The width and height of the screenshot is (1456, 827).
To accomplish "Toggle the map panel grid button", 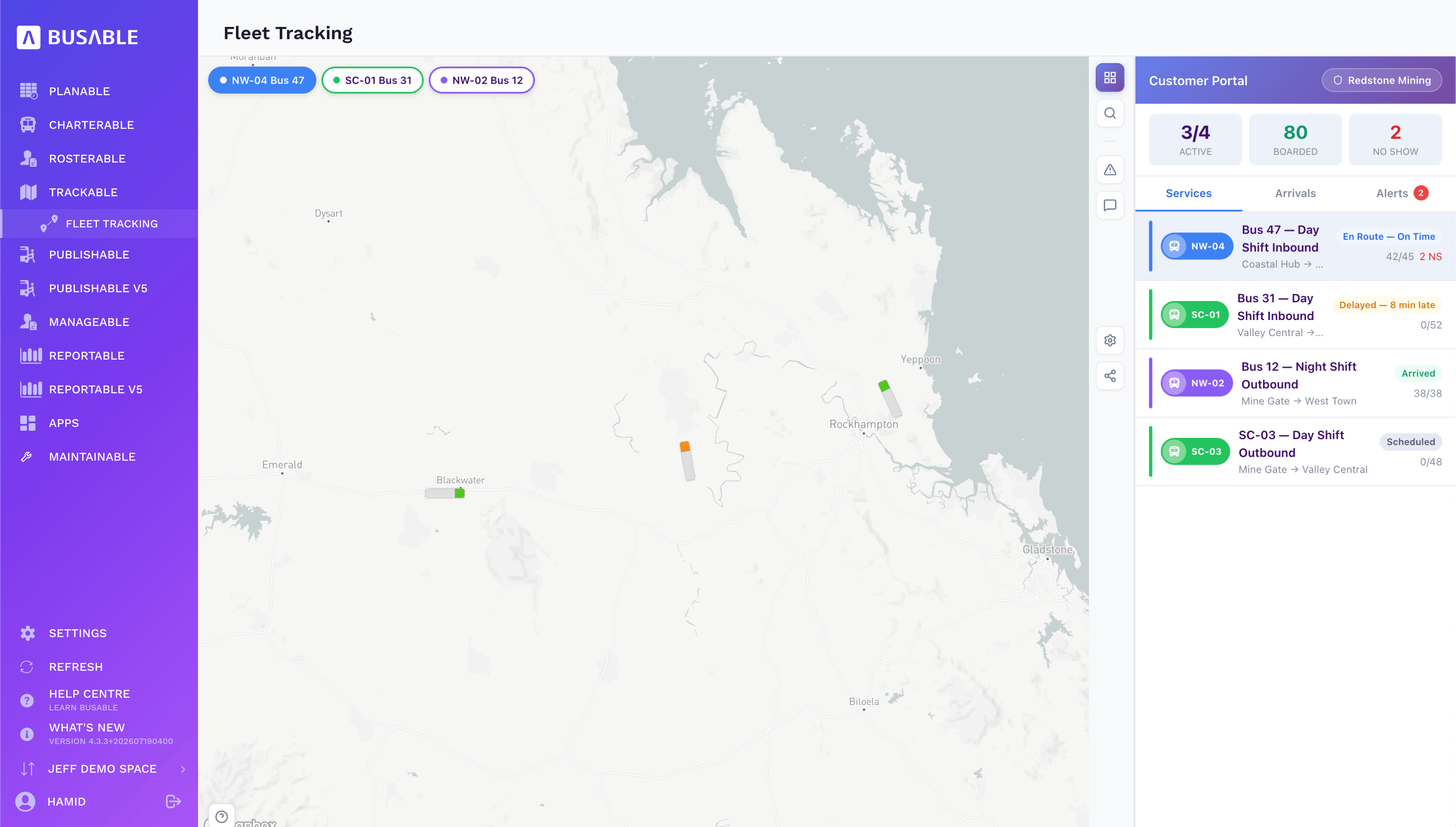I will 1109,78.
